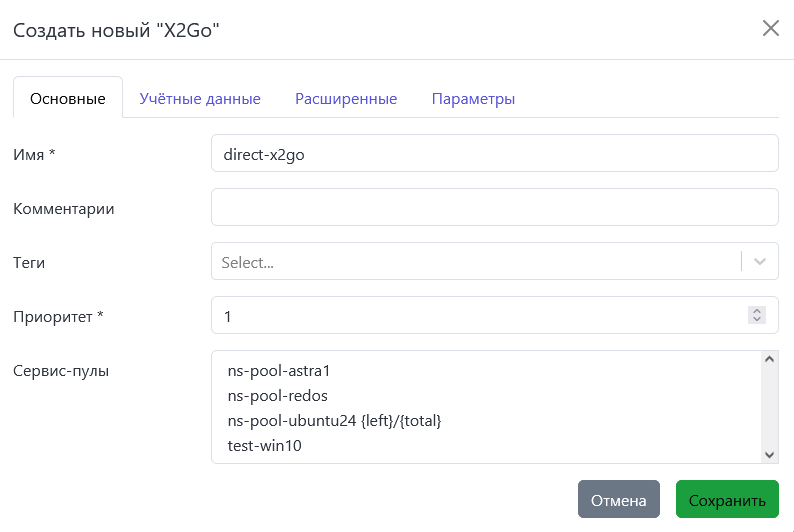794x532 pixels.
Task: Click the Сервис-пулы scrollbar up arrow
Action: pos(769,359)
